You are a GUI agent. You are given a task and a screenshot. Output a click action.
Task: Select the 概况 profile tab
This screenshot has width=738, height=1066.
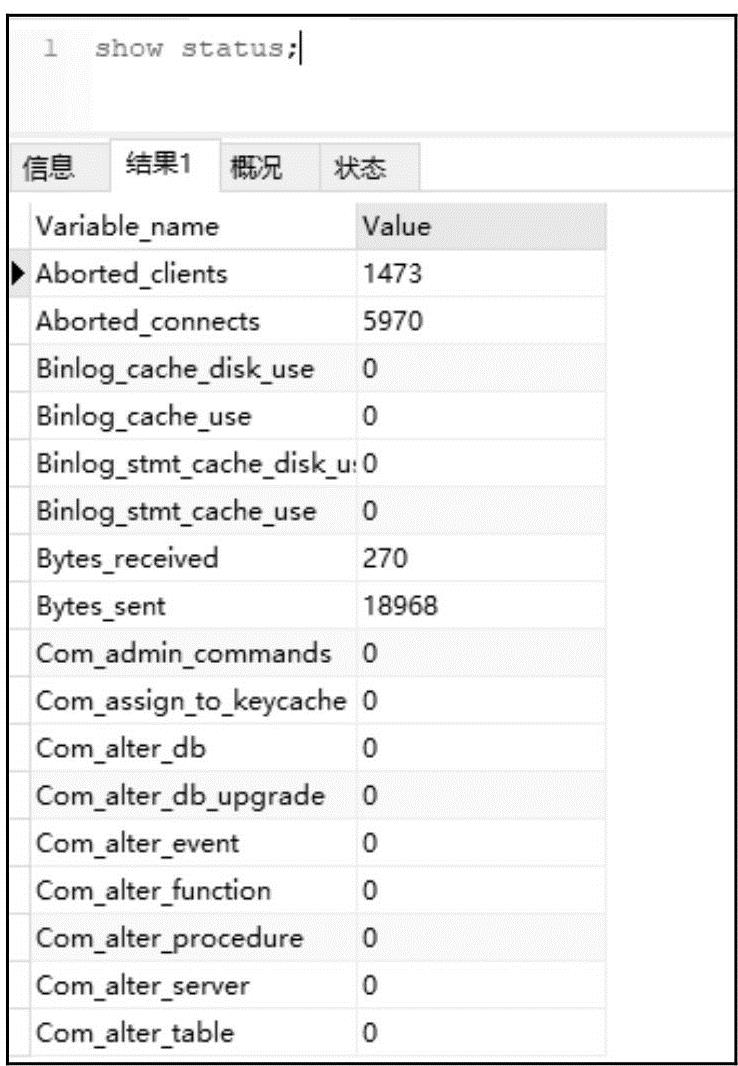(x=255, y=168)
